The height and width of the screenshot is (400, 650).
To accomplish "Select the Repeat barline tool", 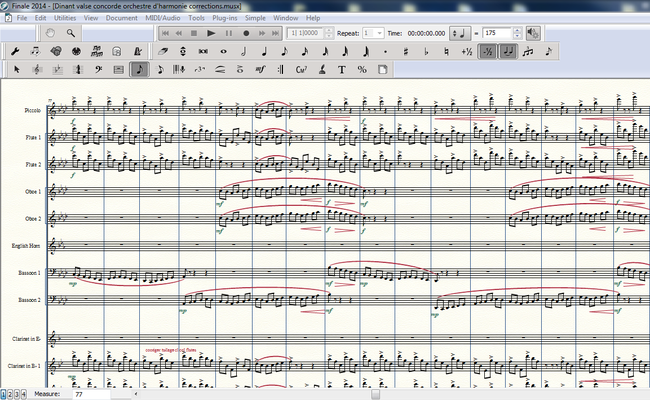I will click(281, 69).
